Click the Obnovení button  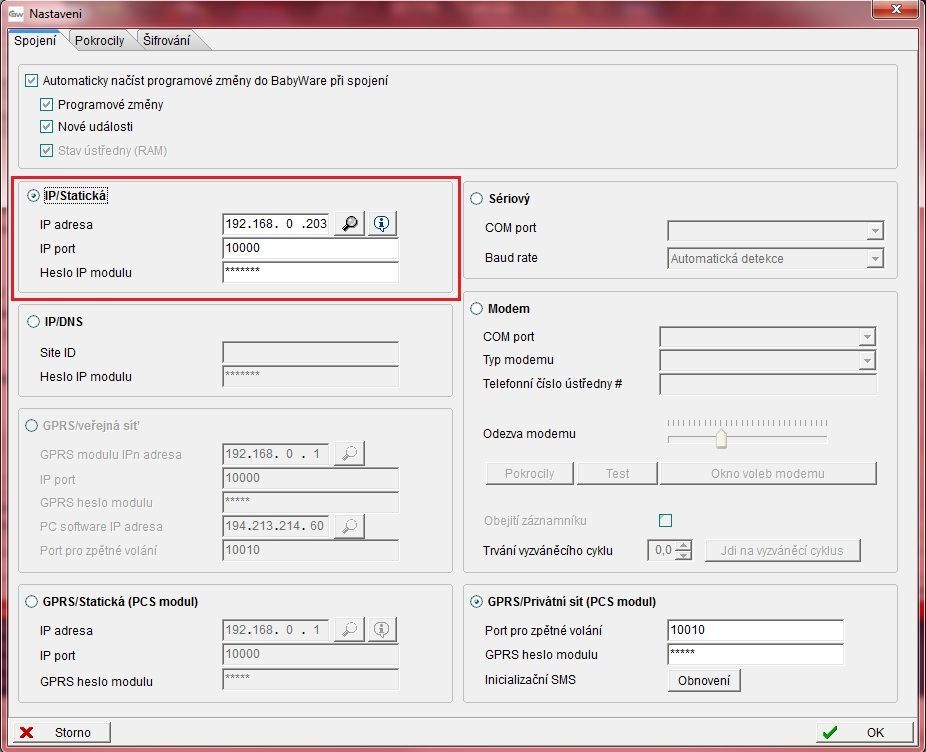pyautogui.click(x=704, y=680)
